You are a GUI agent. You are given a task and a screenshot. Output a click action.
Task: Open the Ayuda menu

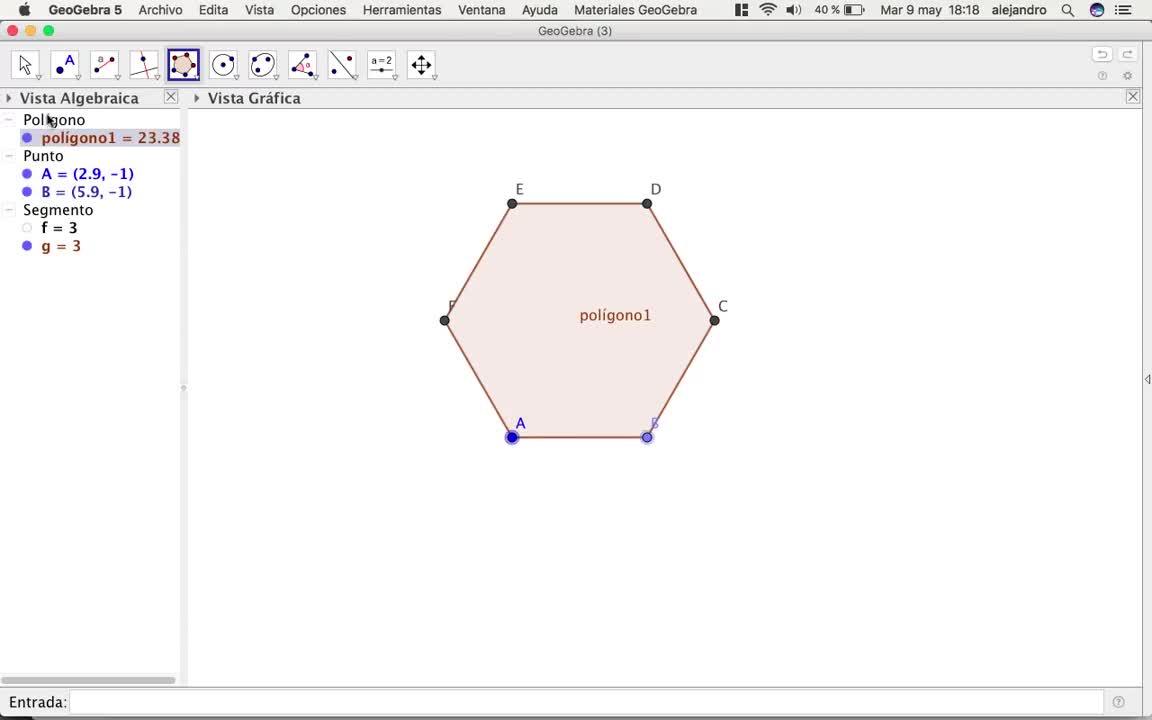point(539,10)
